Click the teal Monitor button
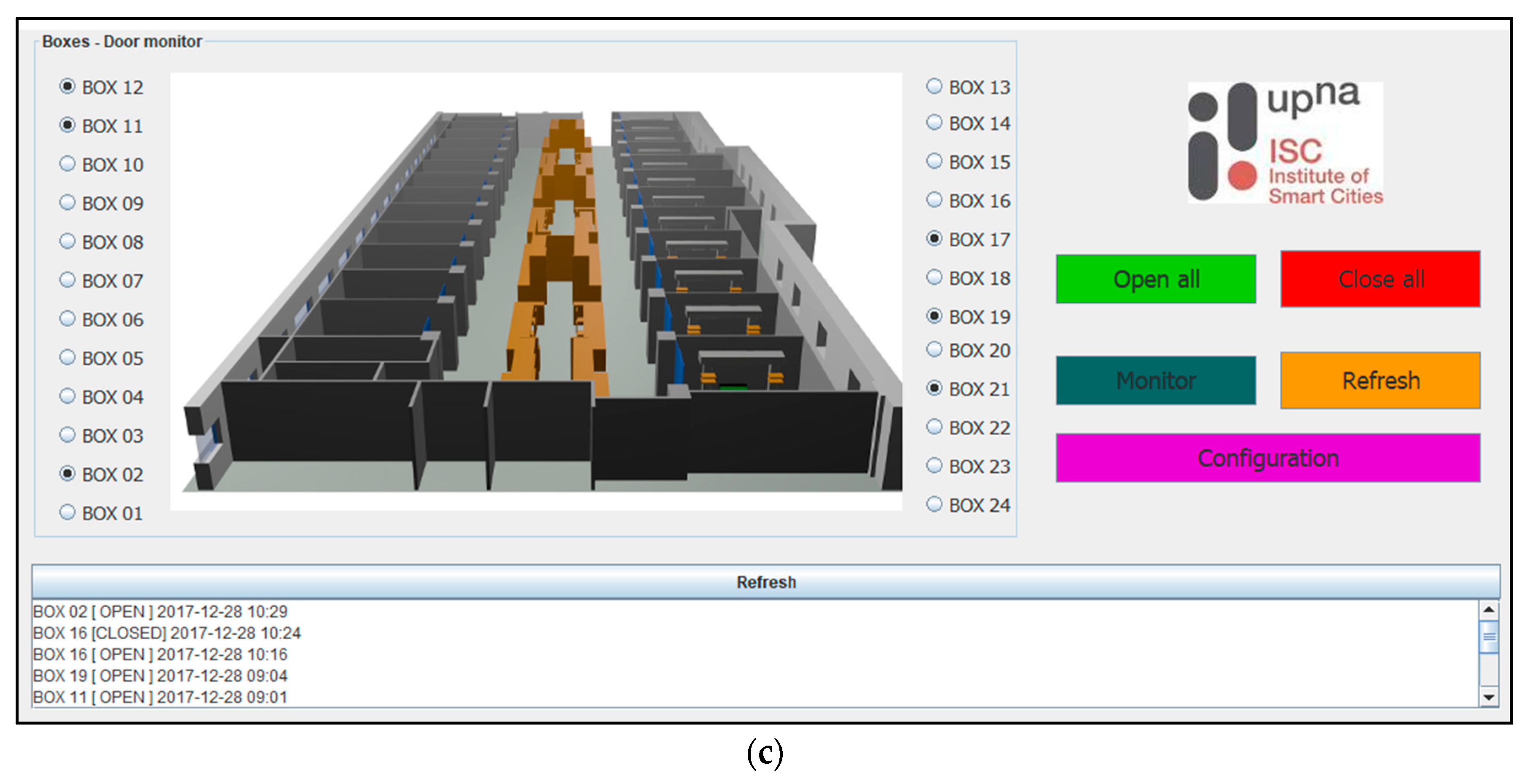This screenshot has height=784, width=1525. pos(1155,380)
